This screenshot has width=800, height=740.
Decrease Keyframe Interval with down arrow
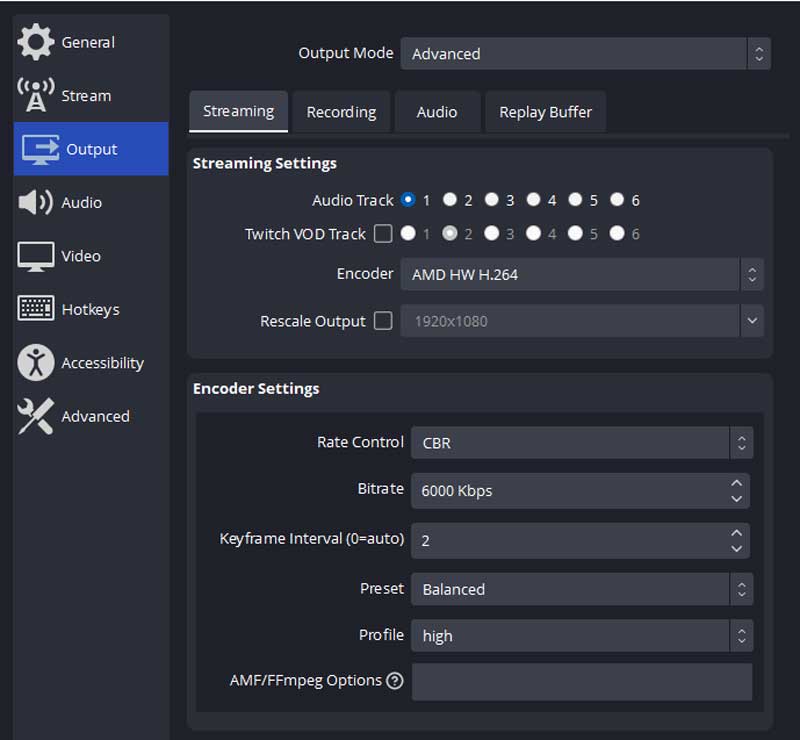point(736,549)
